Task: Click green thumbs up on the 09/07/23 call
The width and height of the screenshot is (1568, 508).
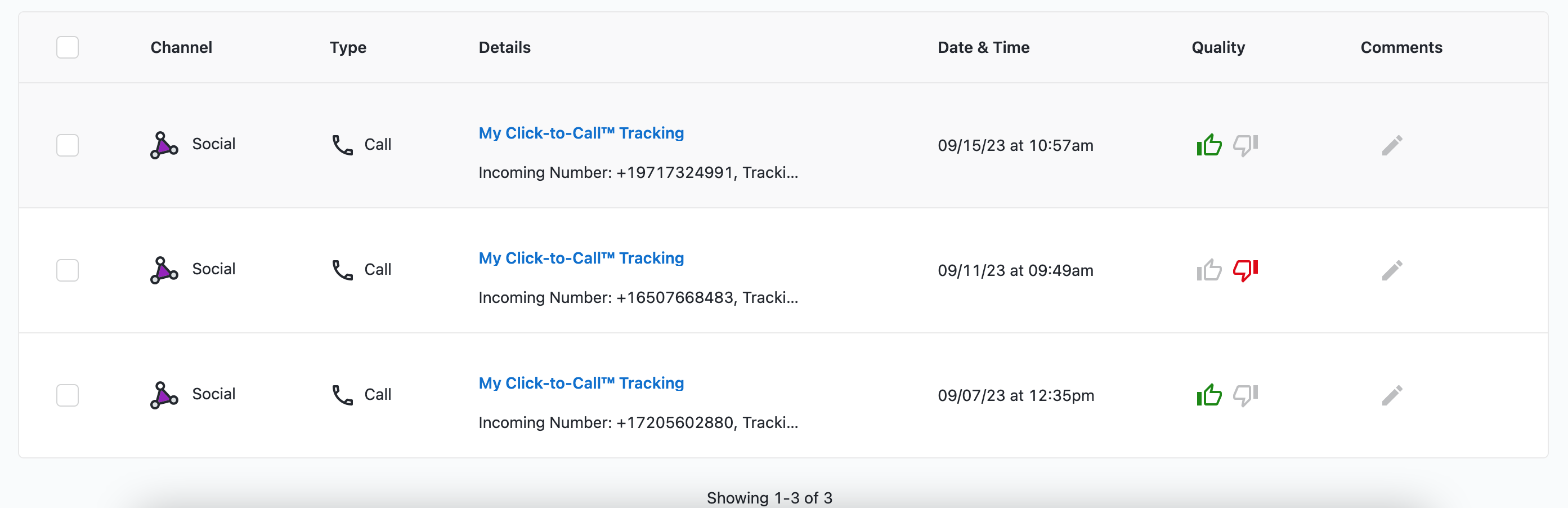Action: pyautogui.click(x=1209, y=395)
